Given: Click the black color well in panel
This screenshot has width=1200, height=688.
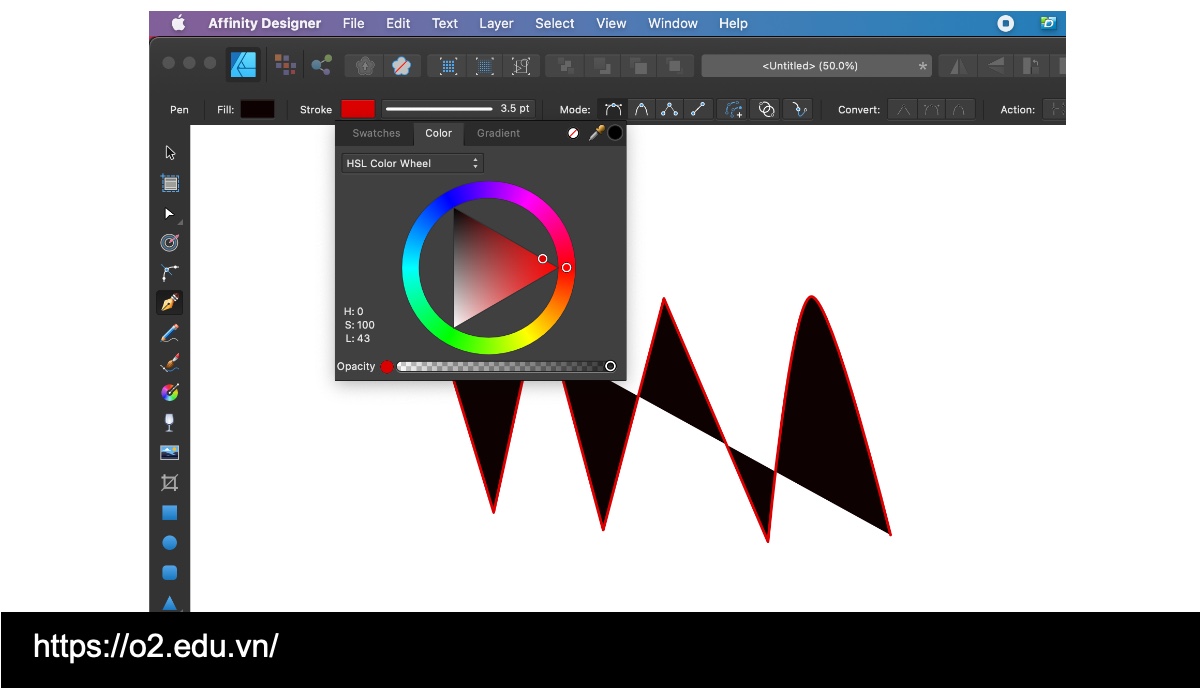Looking at the screenshot, I should (615, 133).
